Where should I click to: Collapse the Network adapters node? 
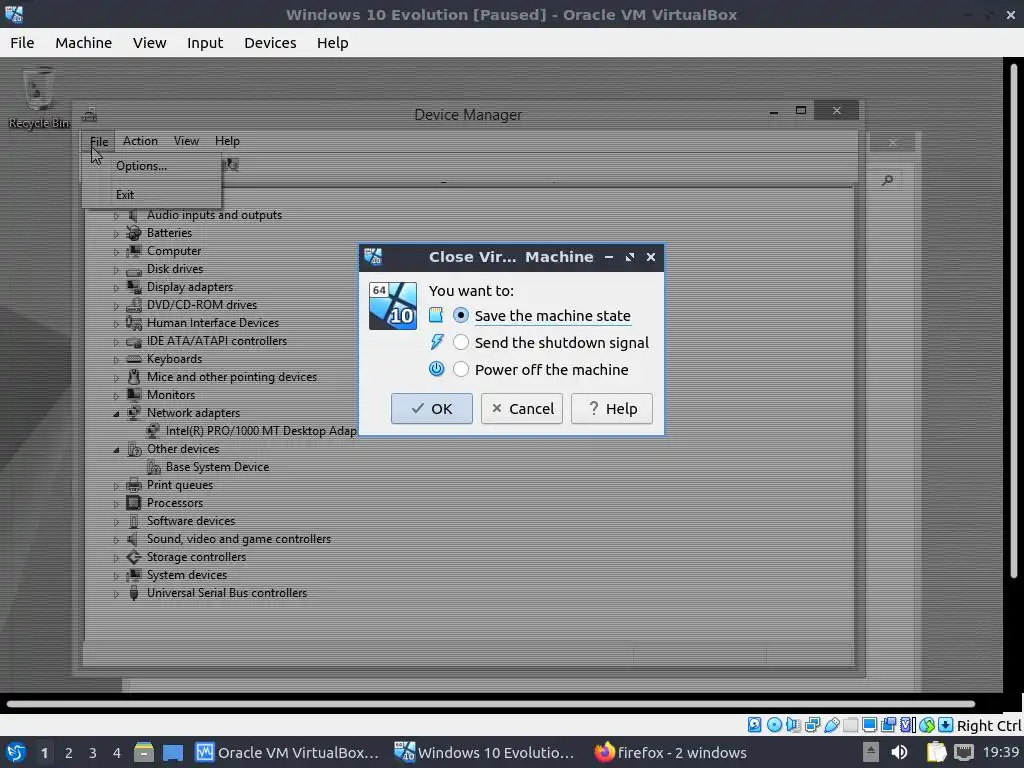[116, 413]
